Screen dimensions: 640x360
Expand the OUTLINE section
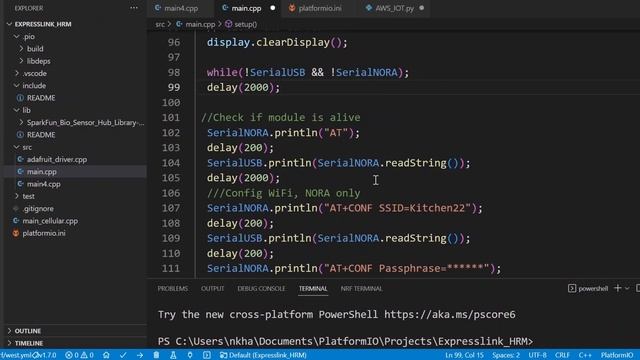[x=9, y=331]
